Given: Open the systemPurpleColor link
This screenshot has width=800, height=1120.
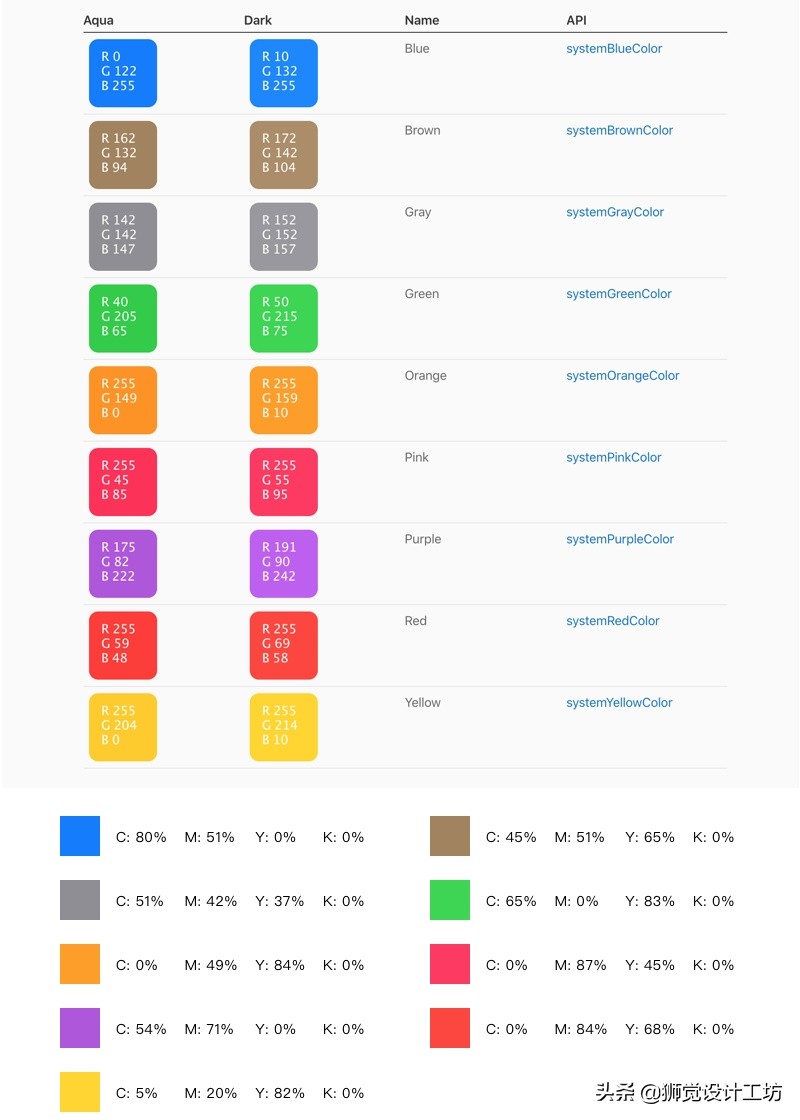Looking at the screenshot, I should click(x=620, y=540).
